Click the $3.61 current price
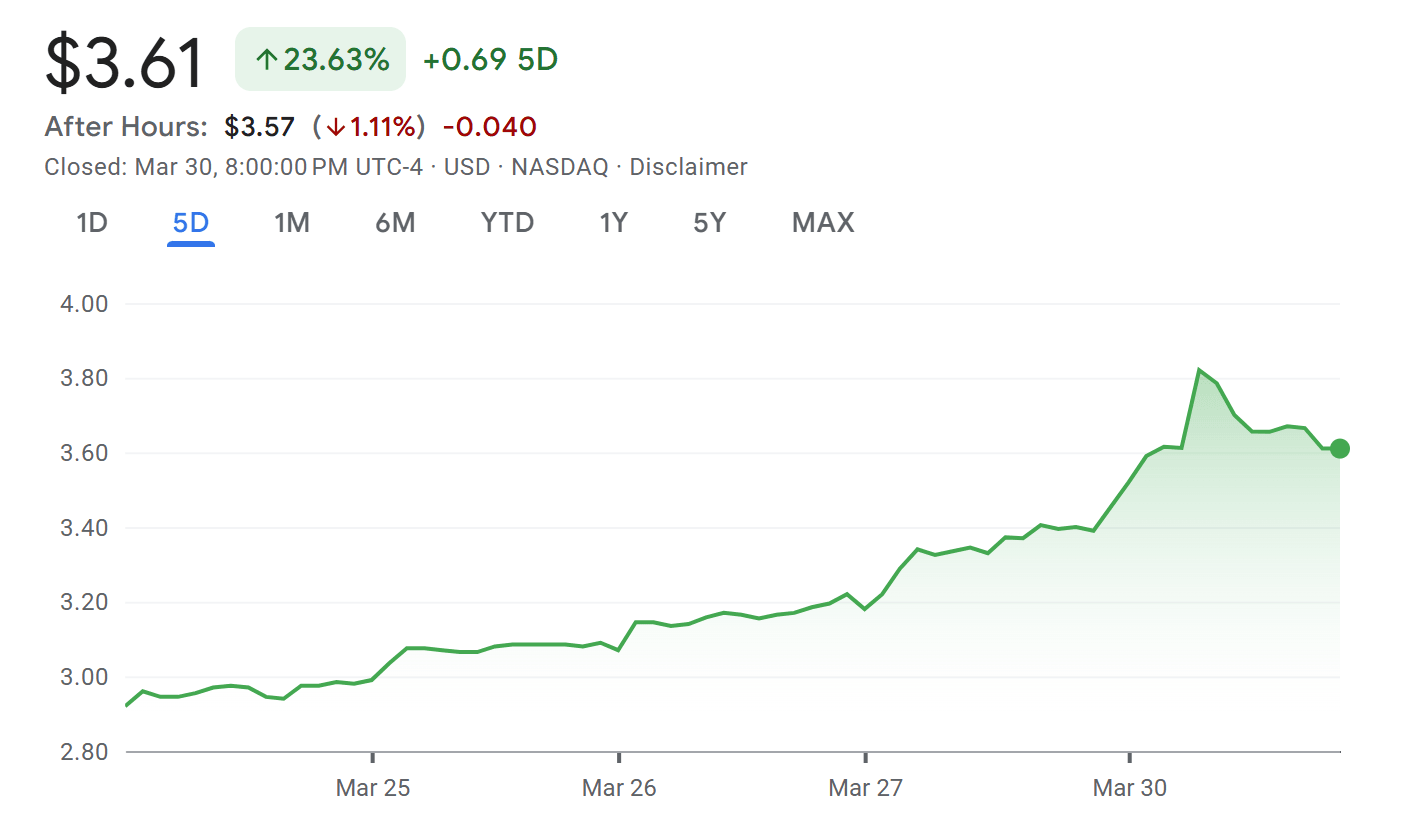1420x830 pixels. click(124, 62)
